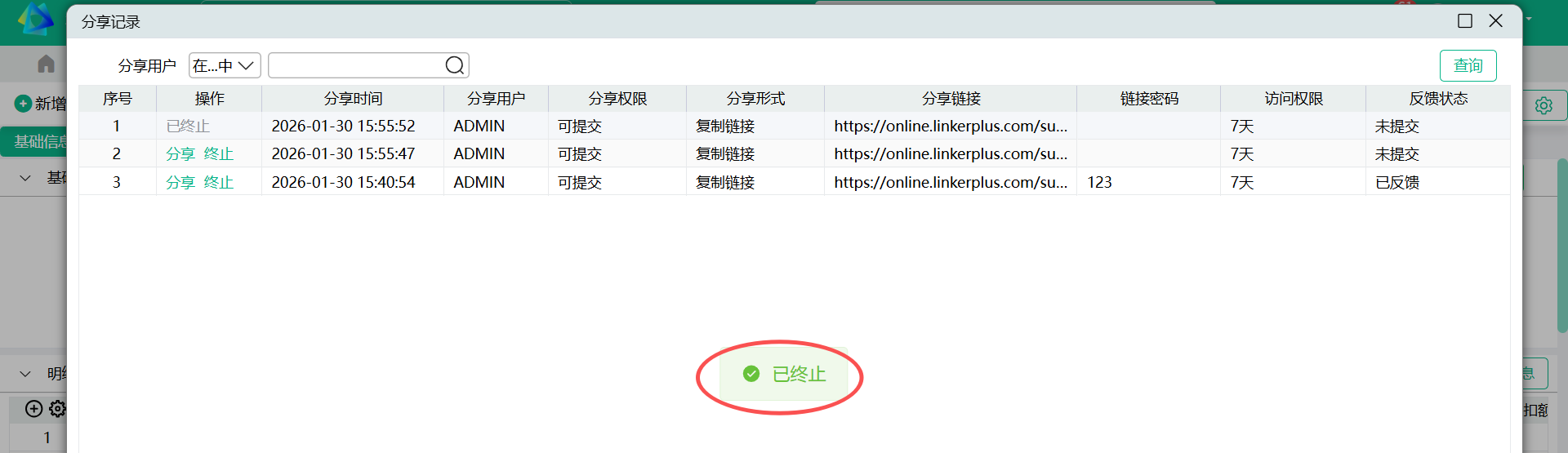
Task: Open the settings gear at right edge
Action: pyautogui.click(x=1543, y=105)
